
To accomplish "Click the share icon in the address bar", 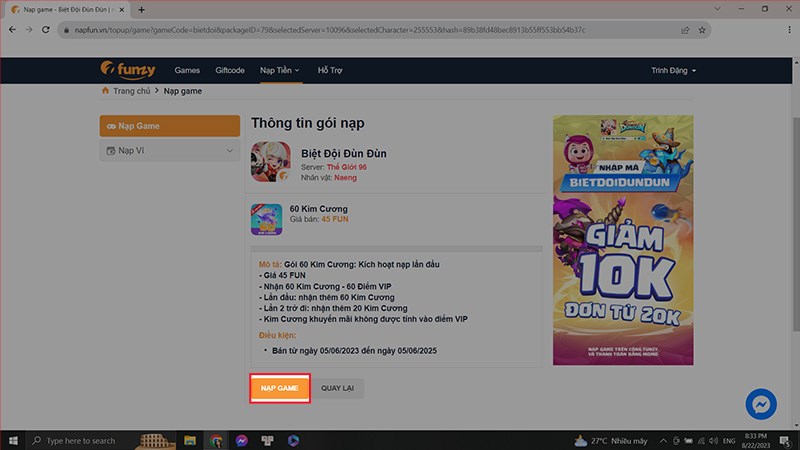I will coord(685,30).
